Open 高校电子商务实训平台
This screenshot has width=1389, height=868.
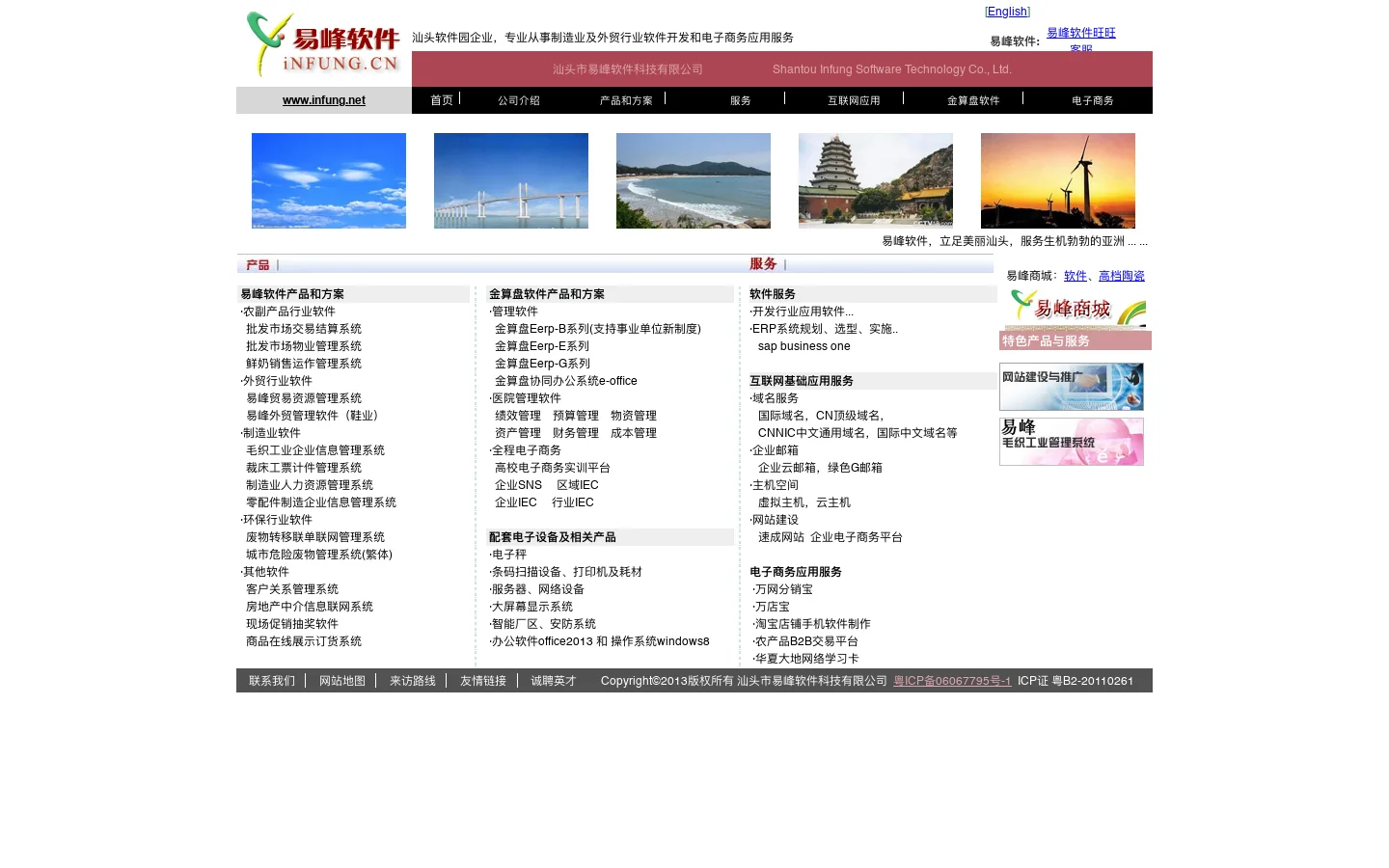point(553,468)
